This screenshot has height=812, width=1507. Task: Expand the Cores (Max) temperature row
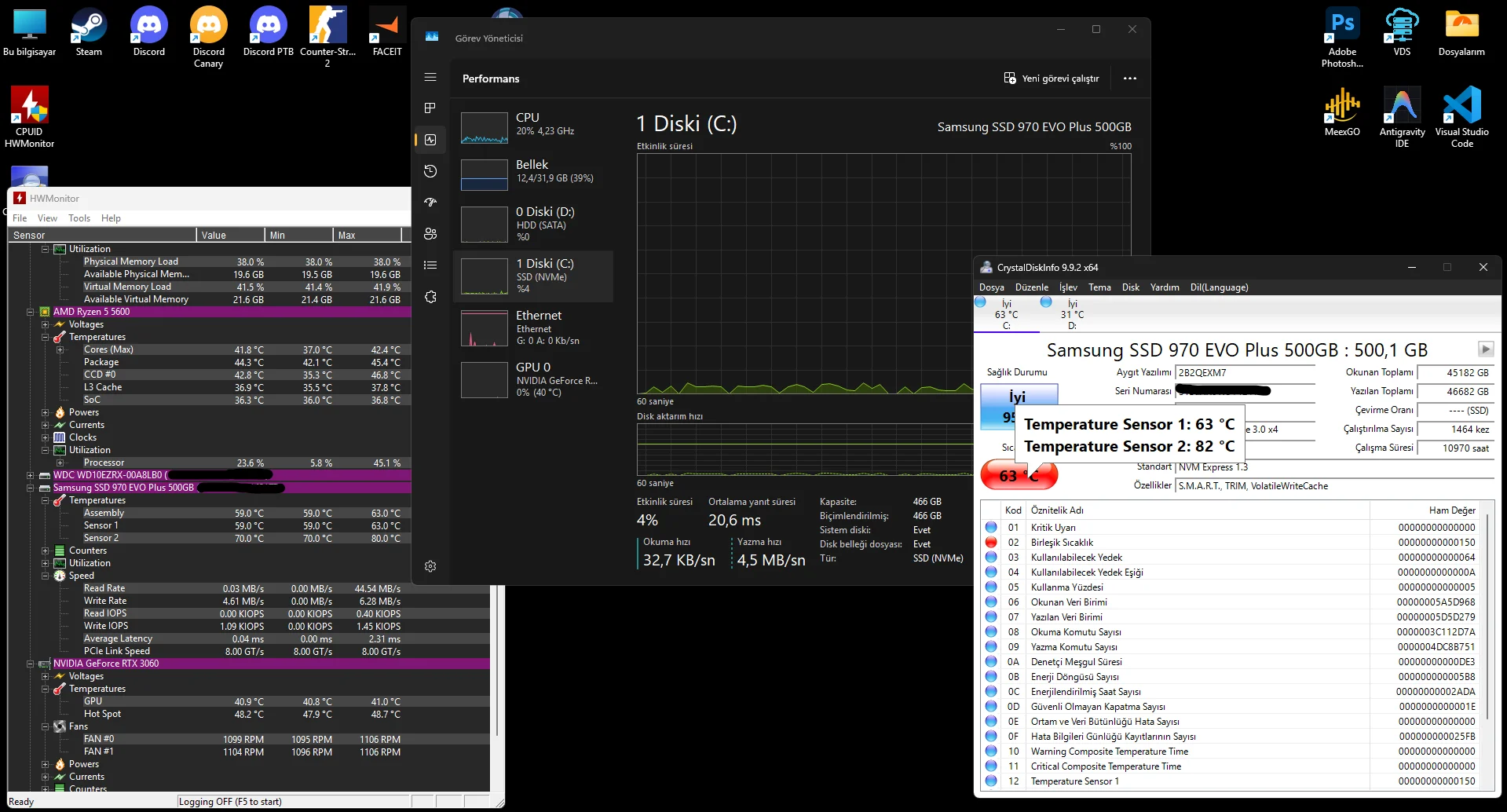pyautogui.click(x=60, y=349)
